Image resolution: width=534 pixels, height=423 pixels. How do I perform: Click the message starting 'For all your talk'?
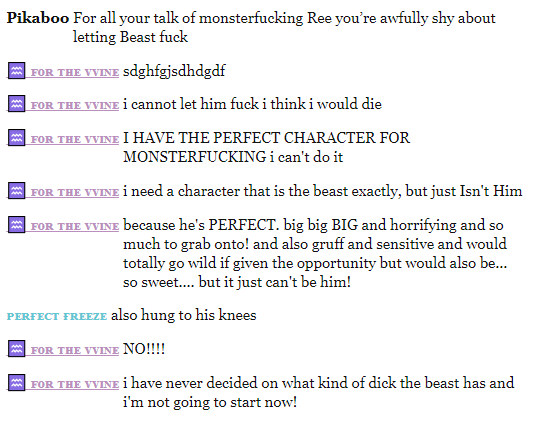click(284, 28)
